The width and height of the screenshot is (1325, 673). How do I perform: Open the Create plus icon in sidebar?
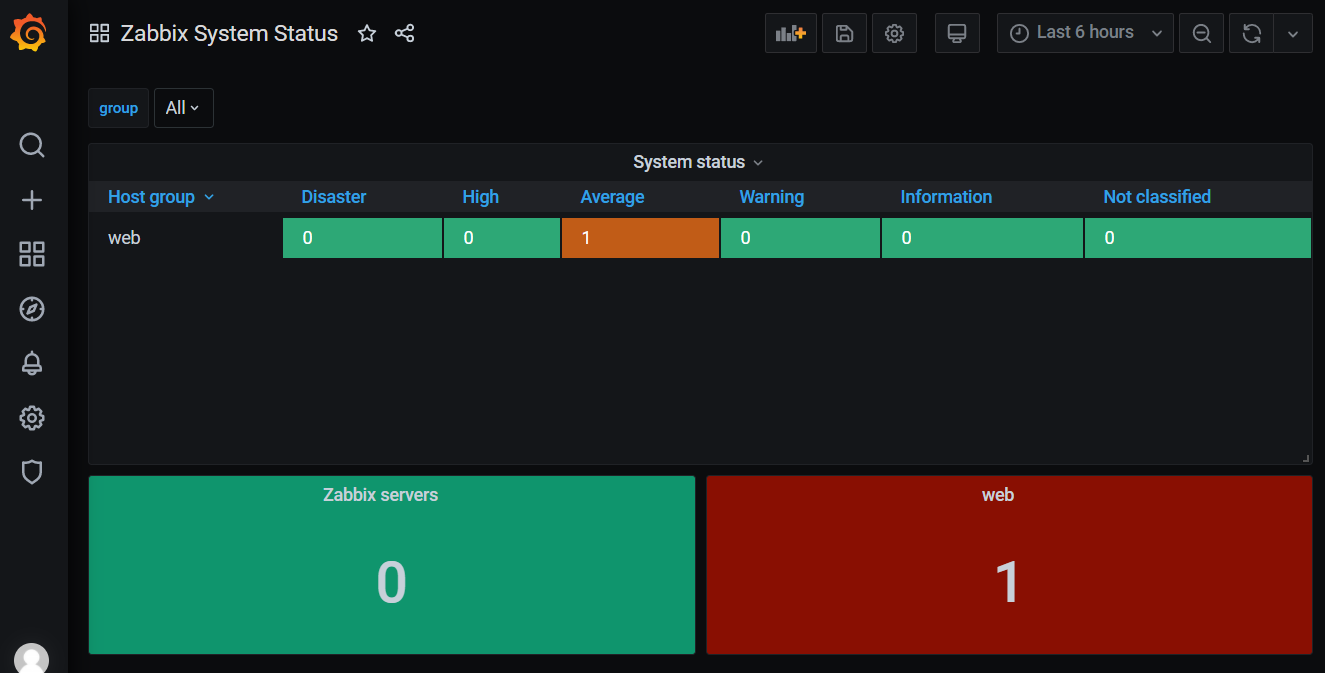(x=32, y=200)
